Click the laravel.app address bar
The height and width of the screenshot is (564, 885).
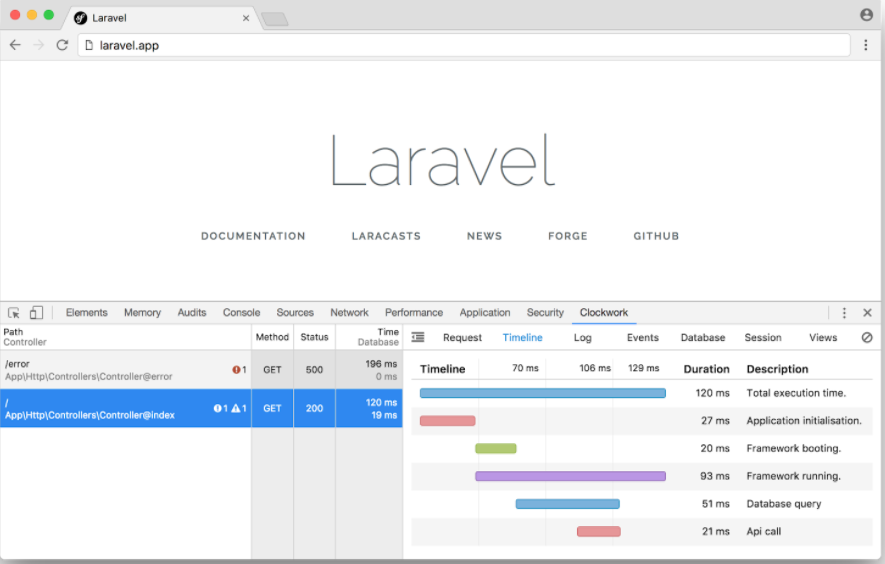(x=464, y=45)
